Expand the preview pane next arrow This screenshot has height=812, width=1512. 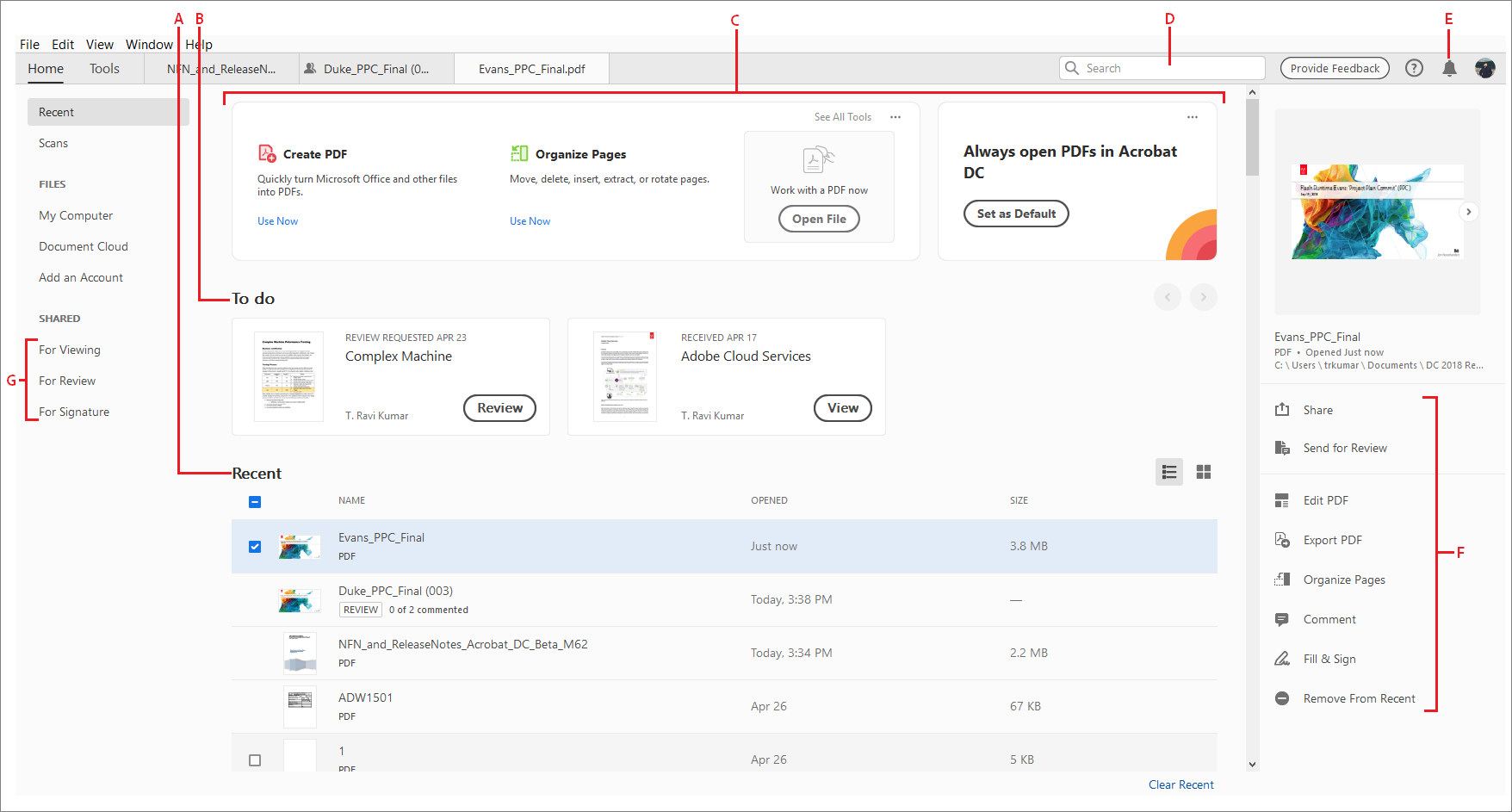[1469, 212]
